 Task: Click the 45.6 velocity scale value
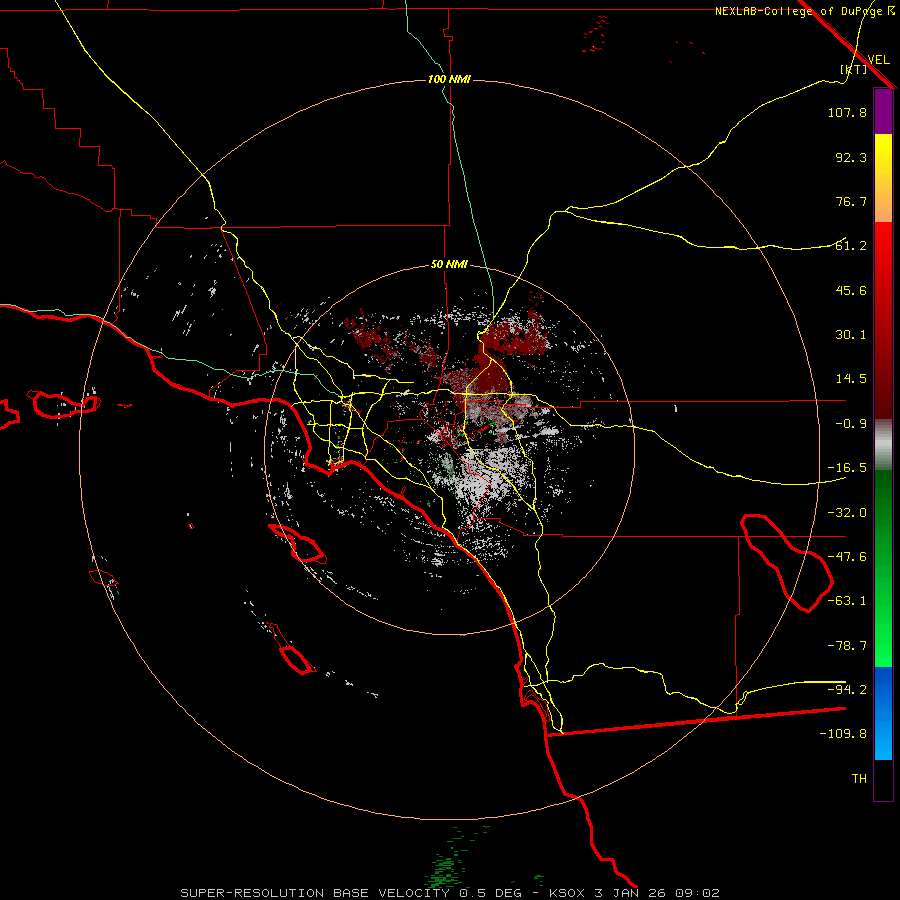point(851,290)
